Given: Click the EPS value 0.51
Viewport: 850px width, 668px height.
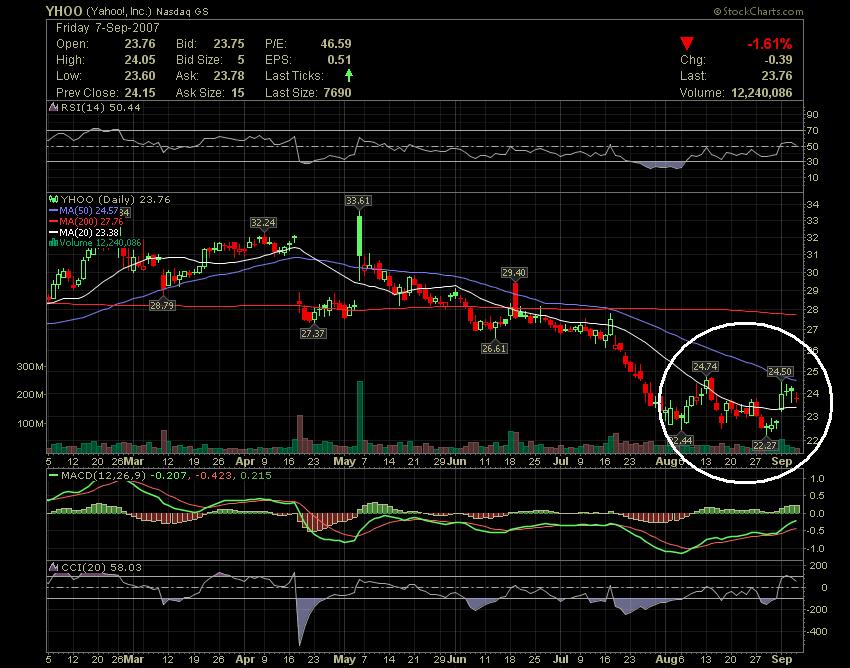Looking at the screenshot, I should click(x=339, y=60).
